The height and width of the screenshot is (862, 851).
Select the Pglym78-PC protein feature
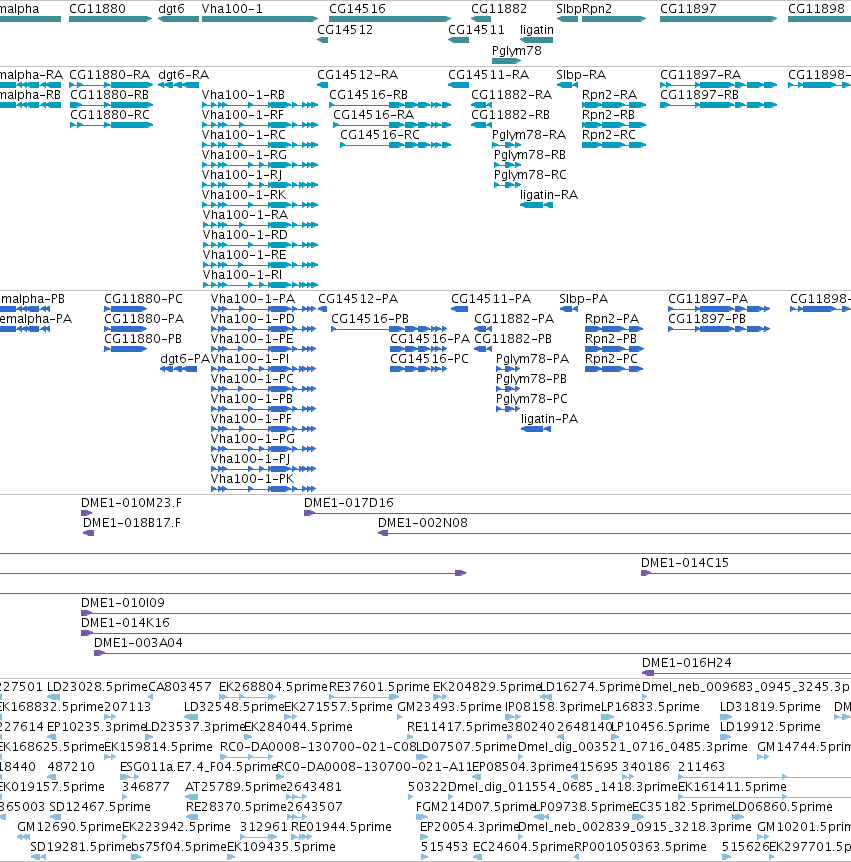508,409
